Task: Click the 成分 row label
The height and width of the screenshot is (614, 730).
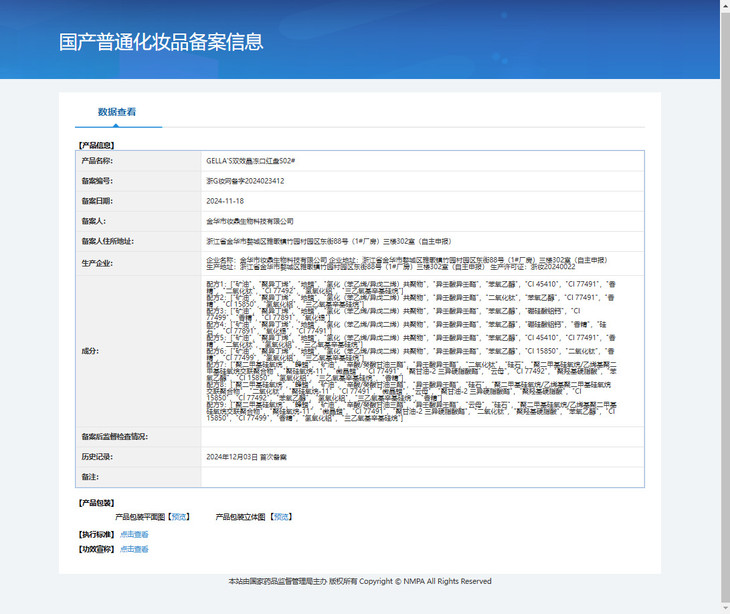Action: click(89, 350)
